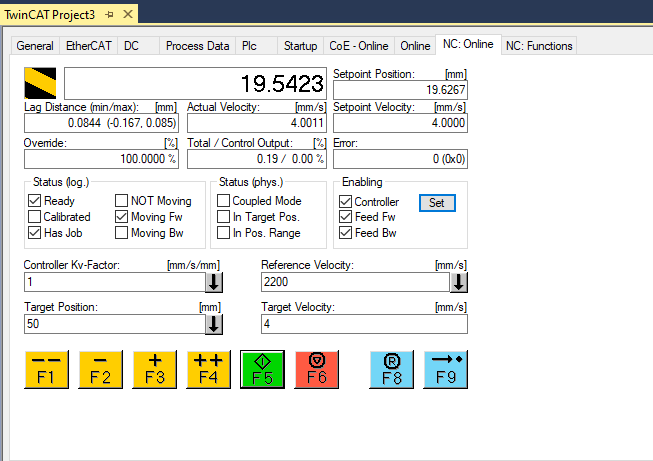Open the General tab
The image size is (653, 461).
pos(35,46)
